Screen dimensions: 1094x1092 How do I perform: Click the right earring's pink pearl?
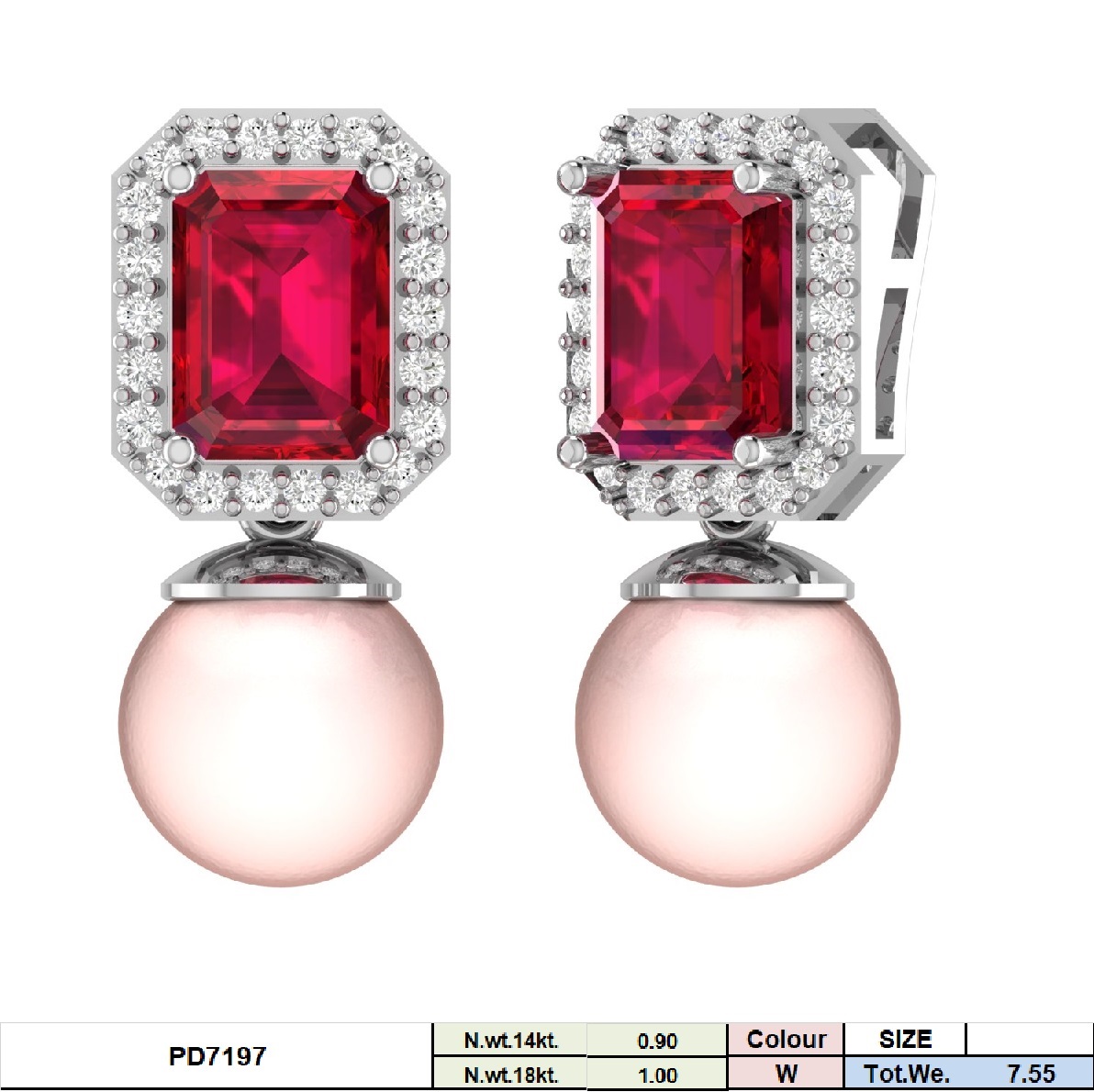pyautogui.click(x=738, y=742)
